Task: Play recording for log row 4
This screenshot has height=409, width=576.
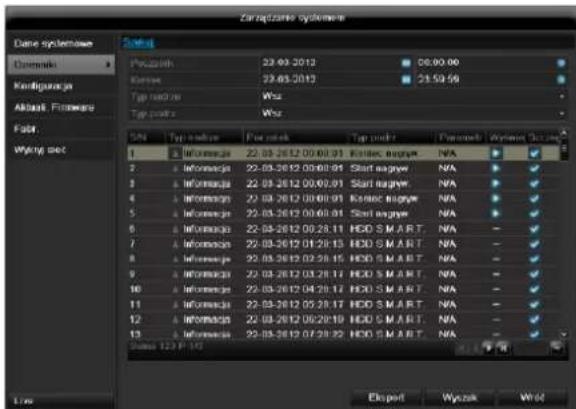Action: [496, 198]
